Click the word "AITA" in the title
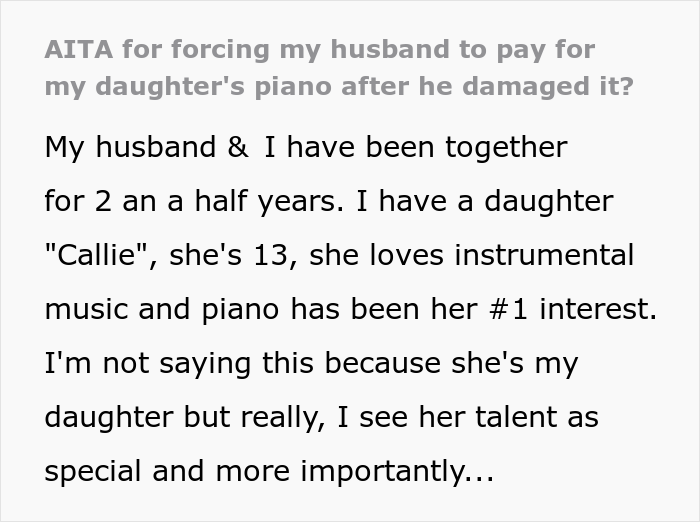This screenshot has width=700, height=522. pyautogui.click(x=79, y=49)
